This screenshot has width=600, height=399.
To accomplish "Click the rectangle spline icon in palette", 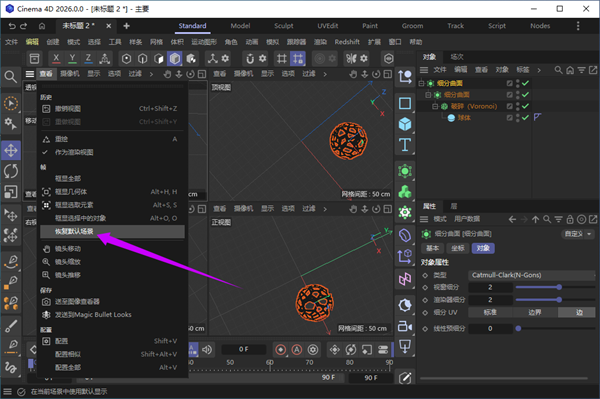I will click(405, 103).
